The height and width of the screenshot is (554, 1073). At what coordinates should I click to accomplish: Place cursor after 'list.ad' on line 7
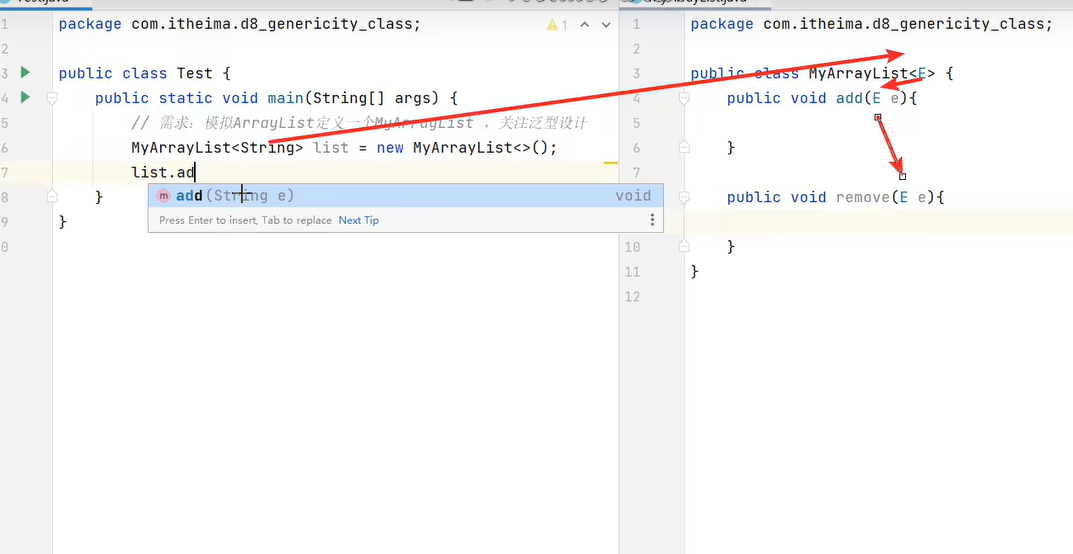point(196,172)
